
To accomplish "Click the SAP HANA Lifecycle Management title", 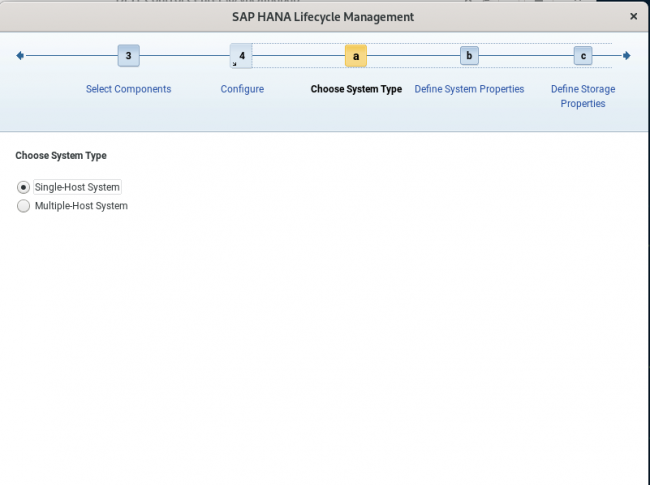I will pos(323,17).
